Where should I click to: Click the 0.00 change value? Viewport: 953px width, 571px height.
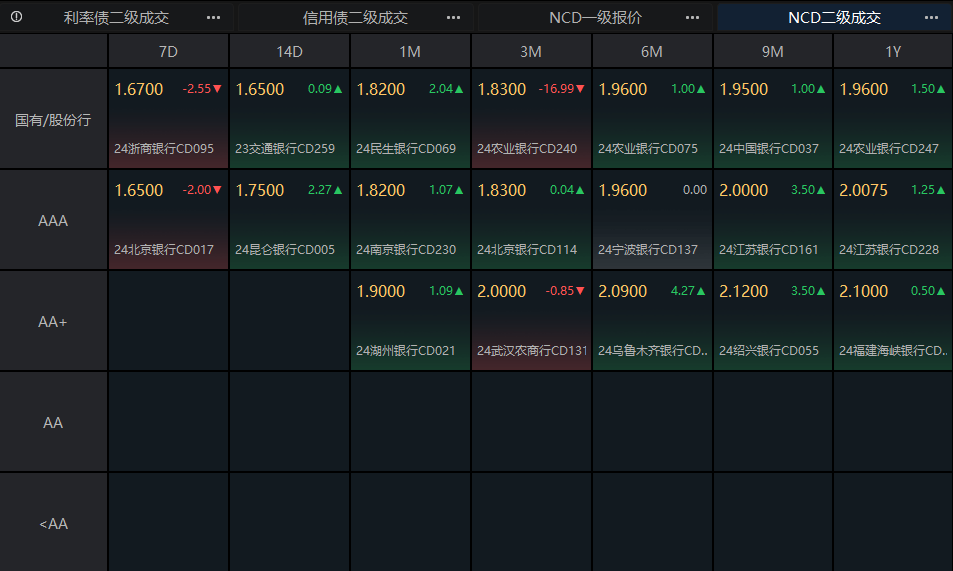695,190
